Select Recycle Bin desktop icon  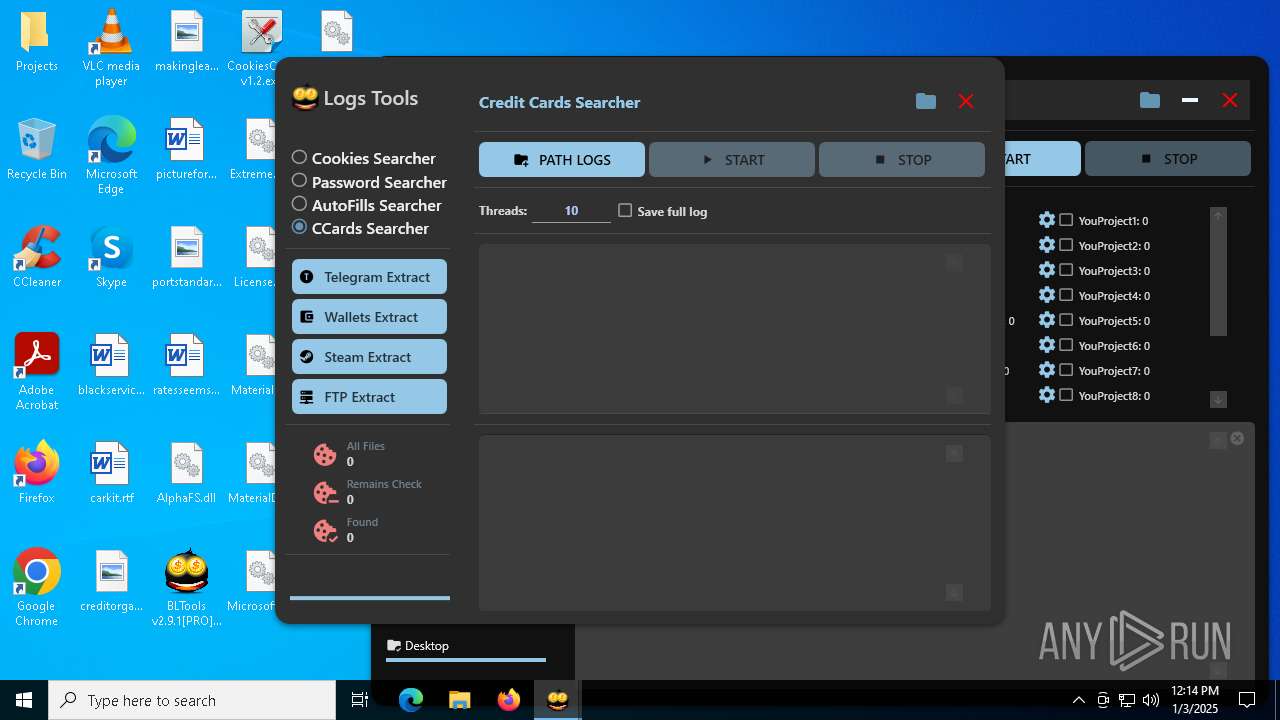[37, 150]
